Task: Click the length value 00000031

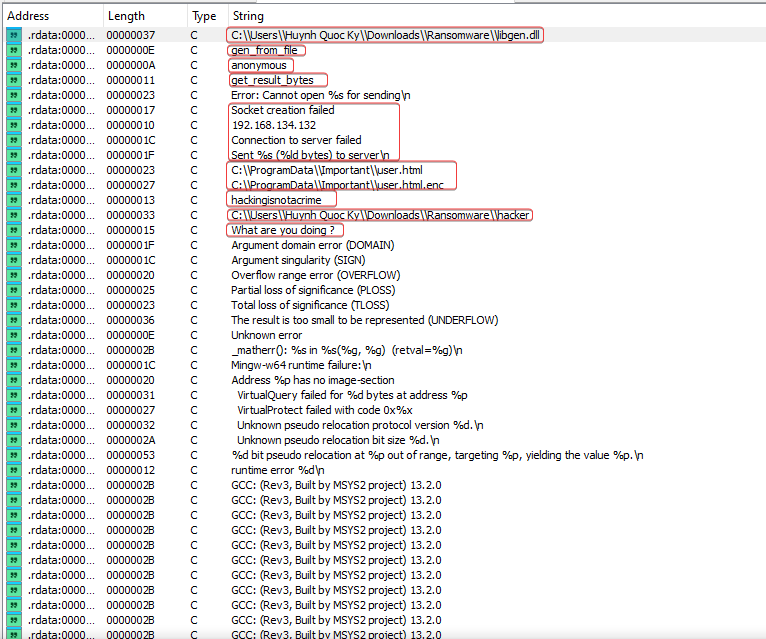Action: click(130, 395)
